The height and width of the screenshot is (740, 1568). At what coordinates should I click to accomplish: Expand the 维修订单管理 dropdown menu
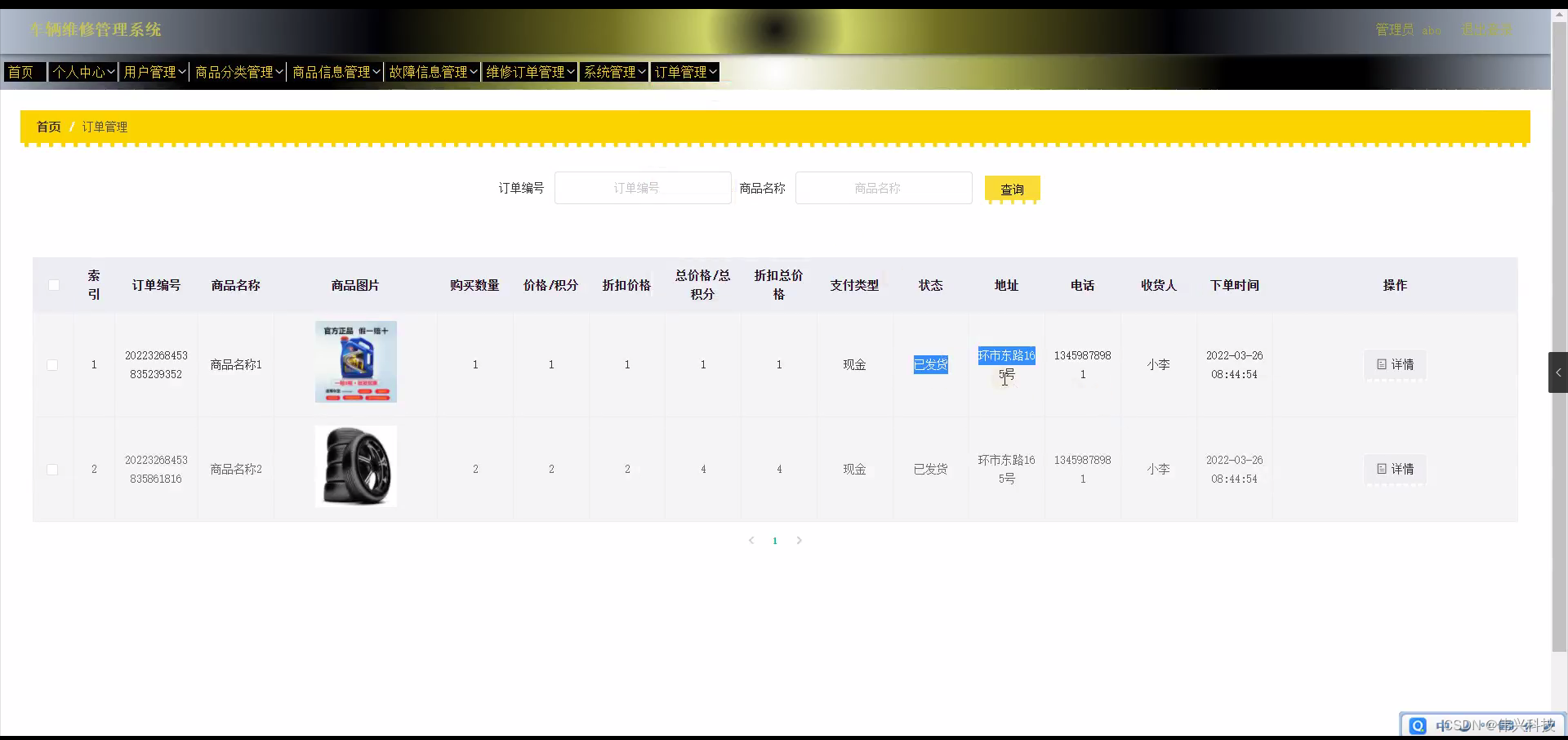[x=529, y=72]
